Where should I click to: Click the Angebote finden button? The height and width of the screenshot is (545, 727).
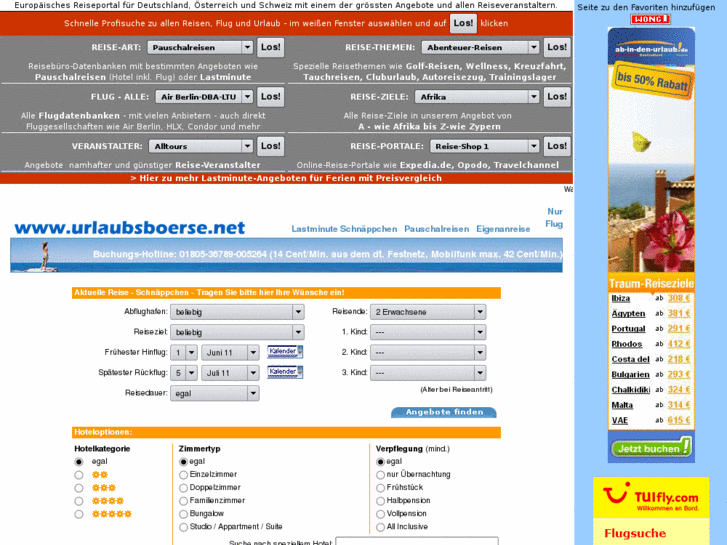[444, 412]
